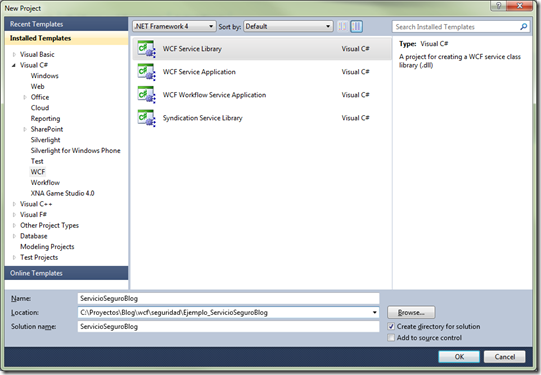The image size is (541, 375).
Task: Select Syndication Service Library template name
Action: tap(203, 118)
